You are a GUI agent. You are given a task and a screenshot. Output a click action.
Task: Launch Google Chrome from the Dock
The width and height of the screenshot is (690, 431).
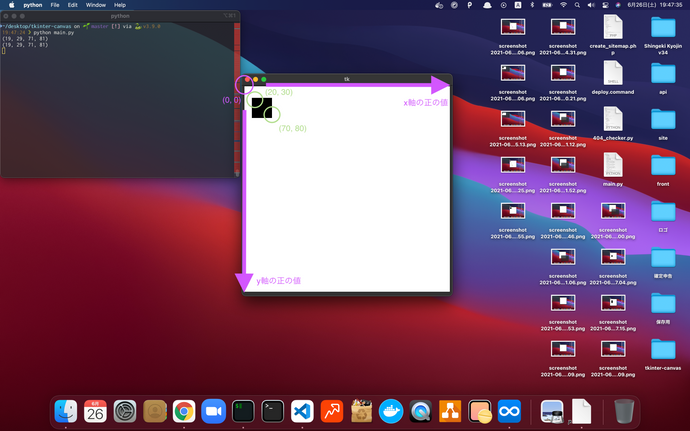184,411
